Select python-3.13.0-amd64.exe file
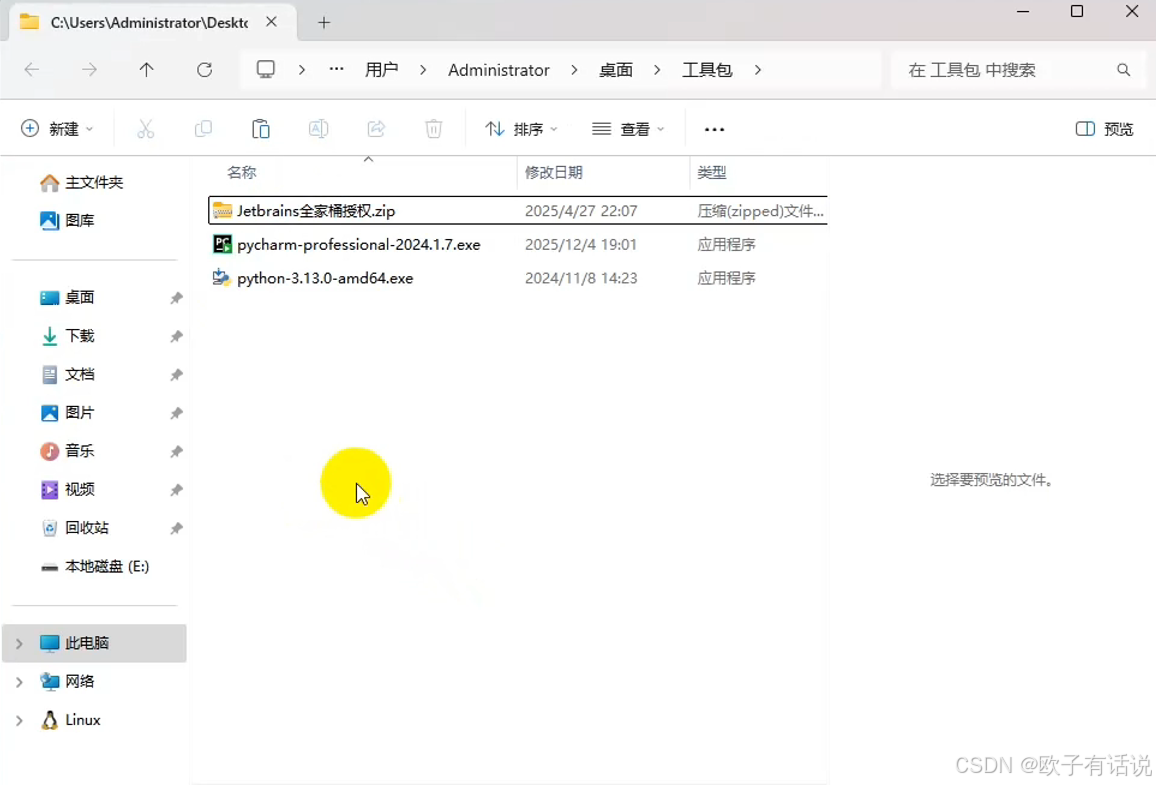Image resolution: width=1156 pixels, height=785 pixels. click(518, 279)
